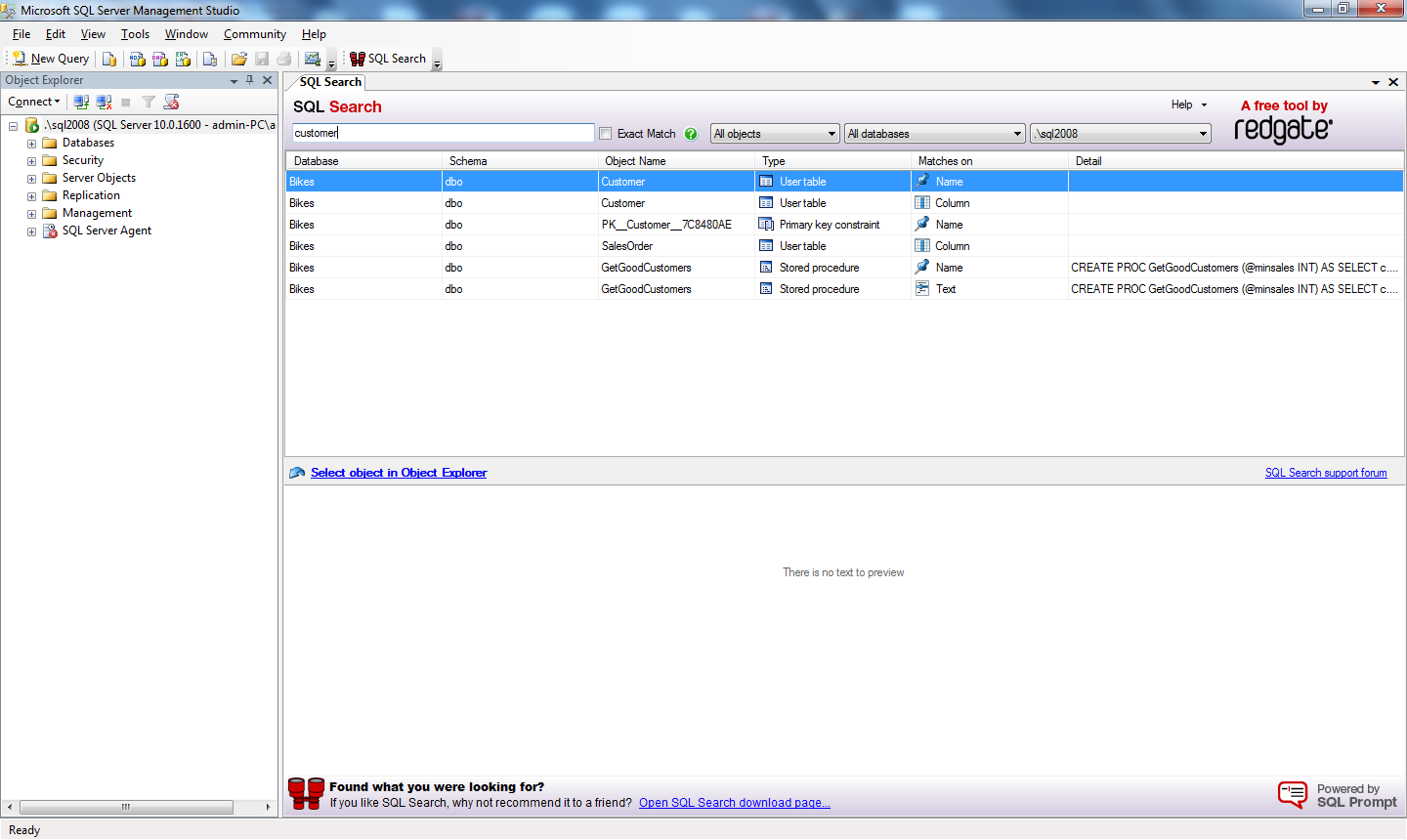Open the active files dropdown arrow near tab close
Image resolution: width=1407 pixels, height=840 pixels.
(x=1376, y=83)
